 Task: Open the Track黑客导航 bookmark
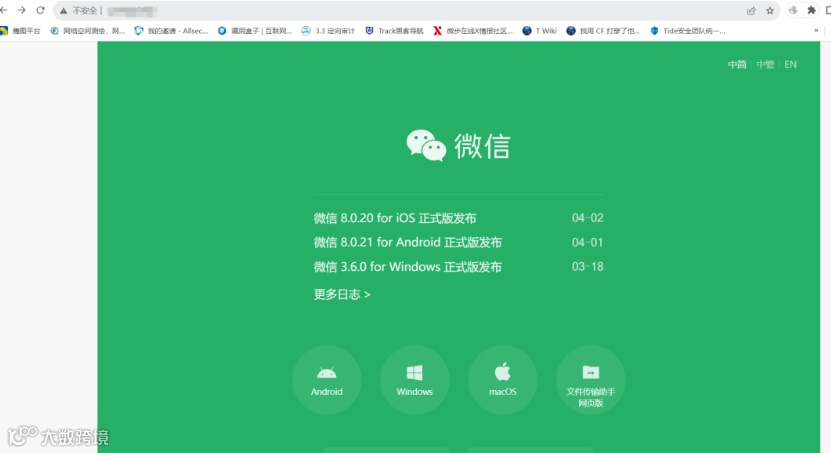click(x=394, y=31)
